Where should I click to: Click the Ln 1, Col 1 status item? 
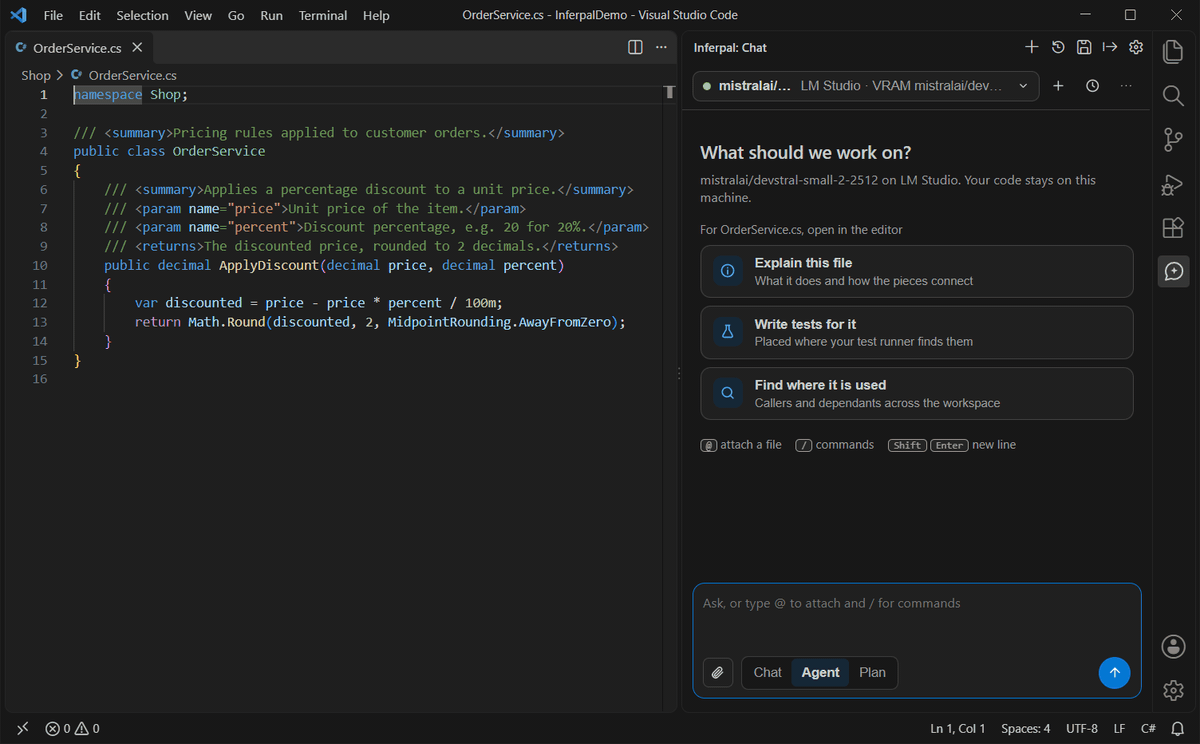(x=958, y=728)
